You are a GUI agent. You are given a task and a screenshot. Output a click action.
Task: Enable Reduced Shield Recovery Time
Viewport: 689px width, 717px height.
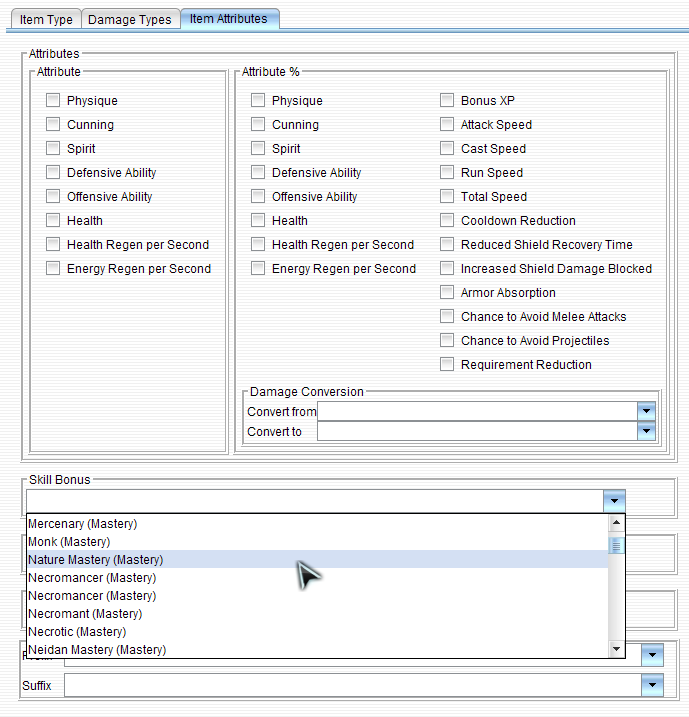pyautogui.click(x=447, y=245)
